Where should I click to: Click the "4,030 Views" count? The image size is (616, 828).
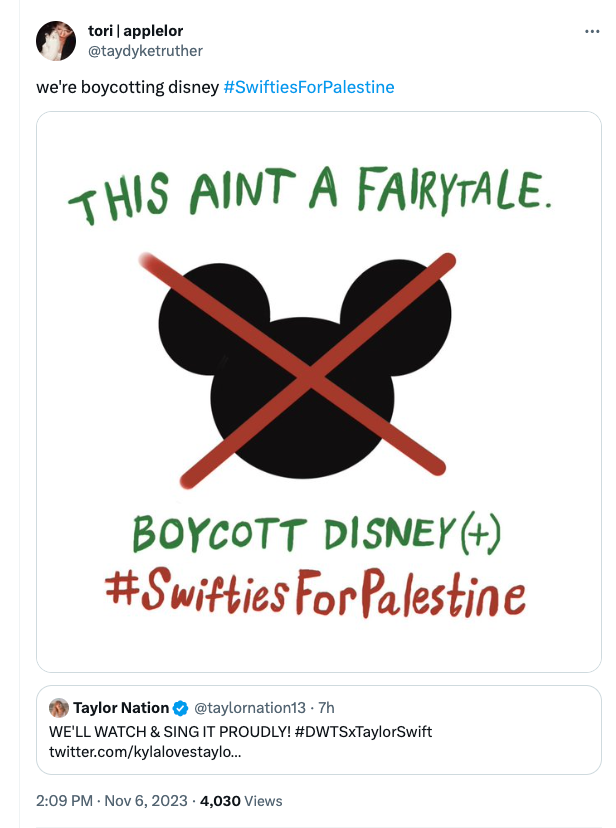[242, 800]
